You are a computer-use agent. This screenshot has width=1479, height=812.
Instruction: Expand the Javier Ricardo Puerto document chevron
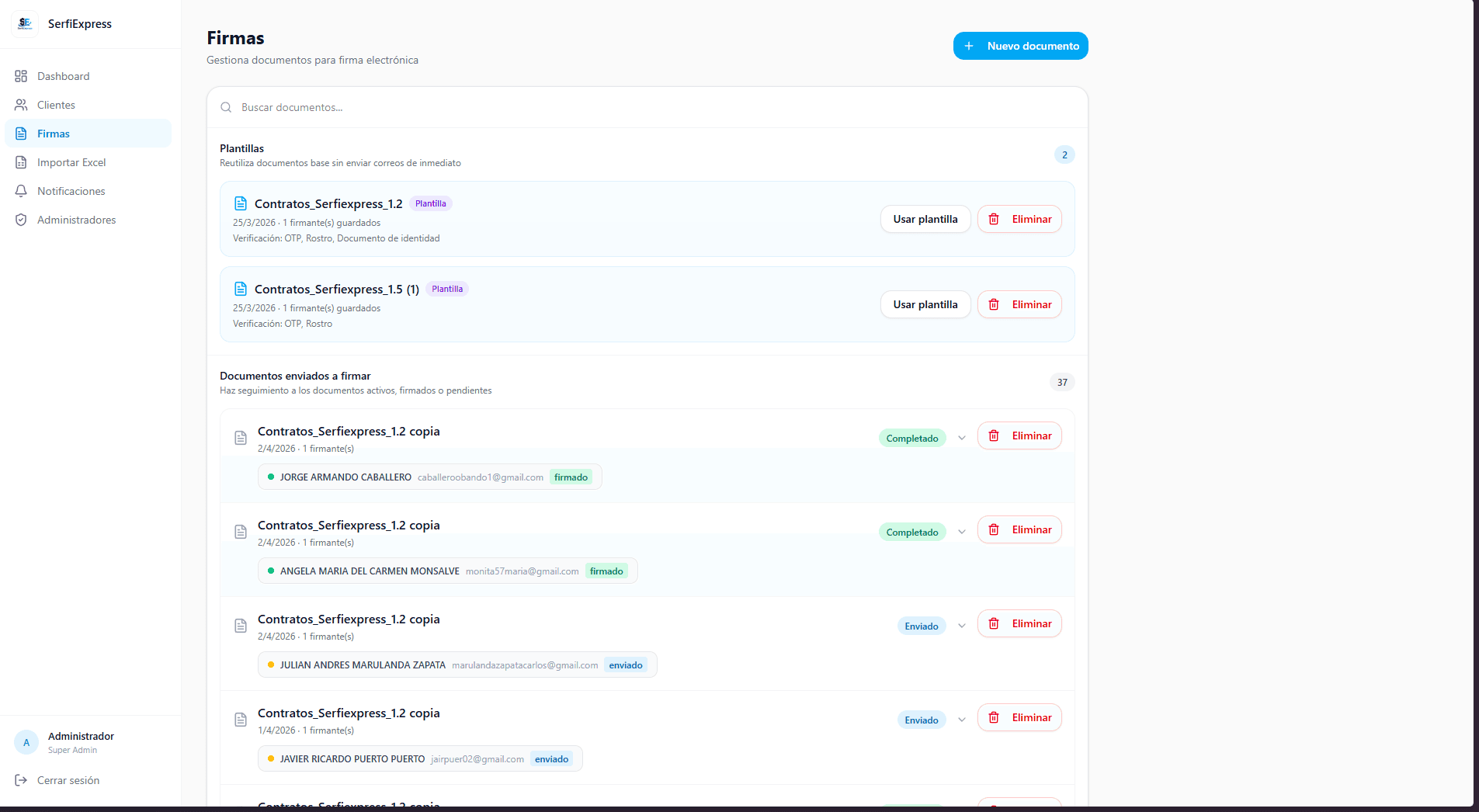[x=962, y=720]
